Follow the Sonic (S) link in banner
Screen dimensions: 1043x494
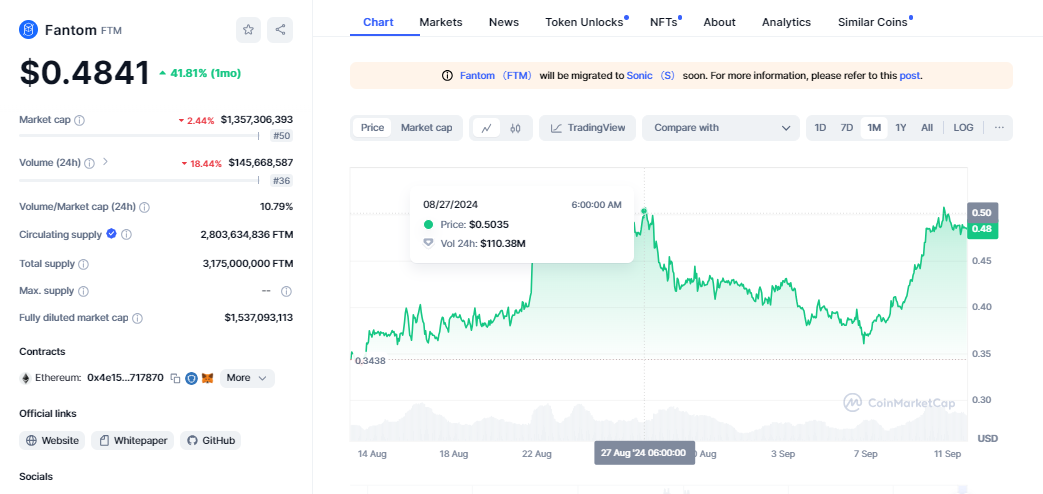pyautogui.click(x=651, y=76)
